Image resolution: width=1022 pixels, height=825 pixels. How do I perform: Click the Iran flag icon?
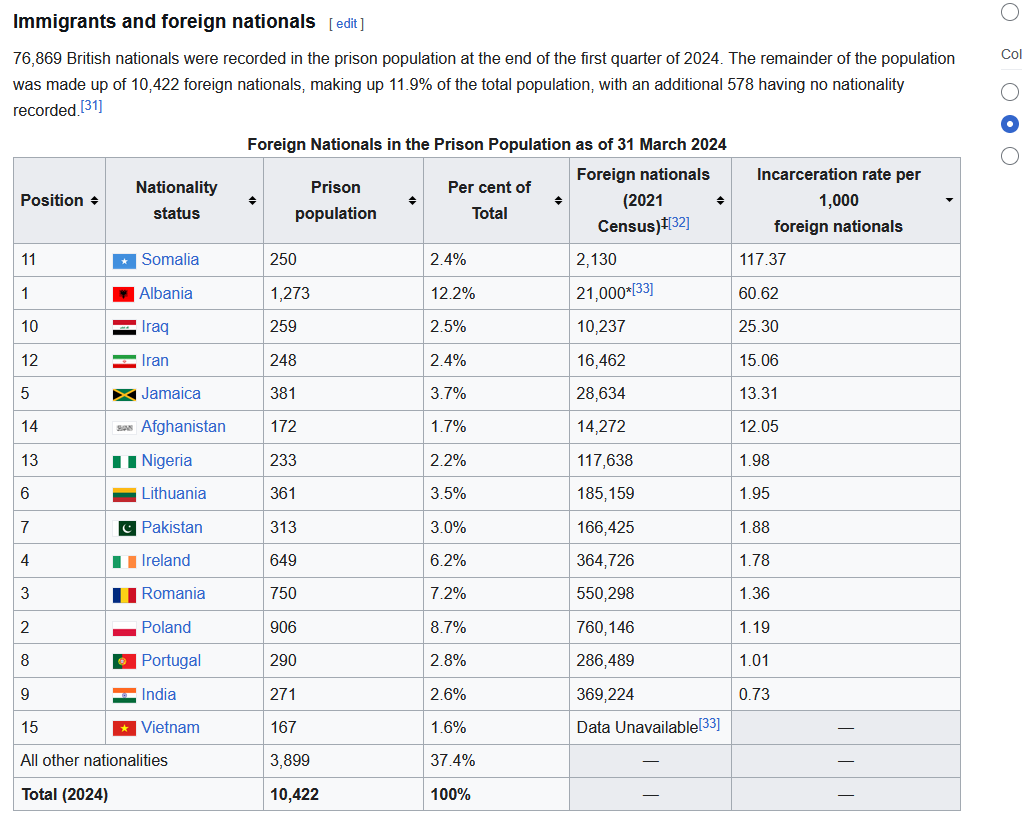pyautogui.click(x=124, y=362)
